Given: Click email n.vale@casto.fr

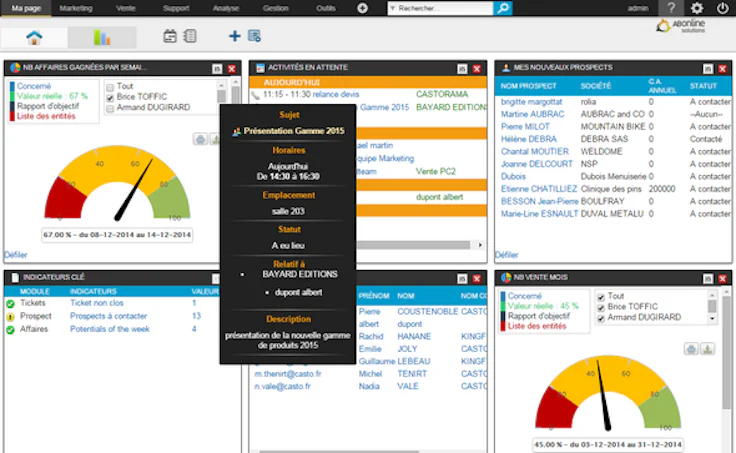Looking at the screenshot, I should coord(283,386).
